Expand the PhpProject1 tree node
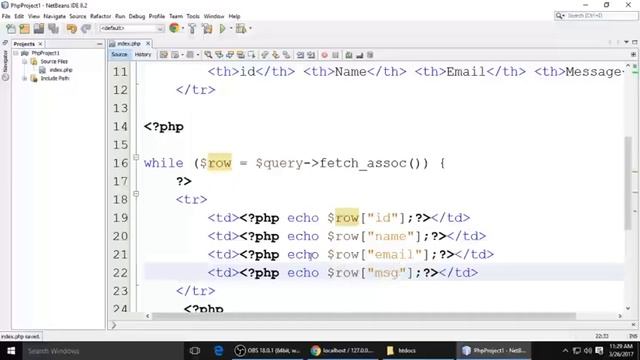 16,53
